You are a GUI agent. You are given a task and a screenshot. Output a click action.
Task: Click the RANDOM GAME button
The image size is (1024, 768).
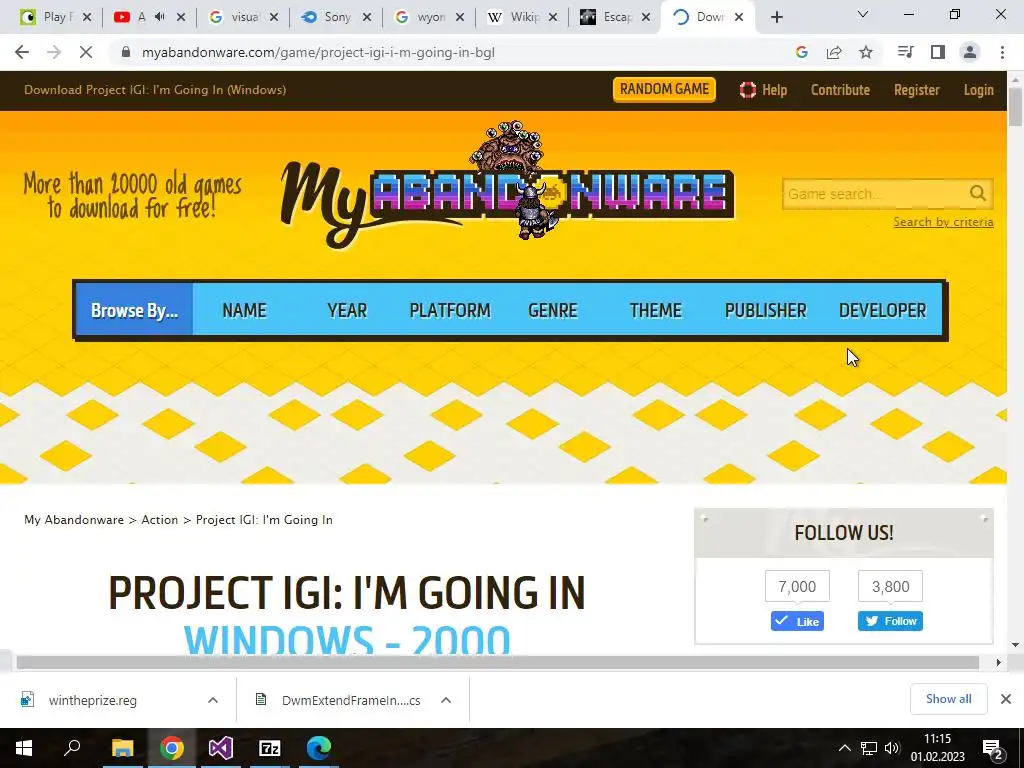[x=664, y=89]
